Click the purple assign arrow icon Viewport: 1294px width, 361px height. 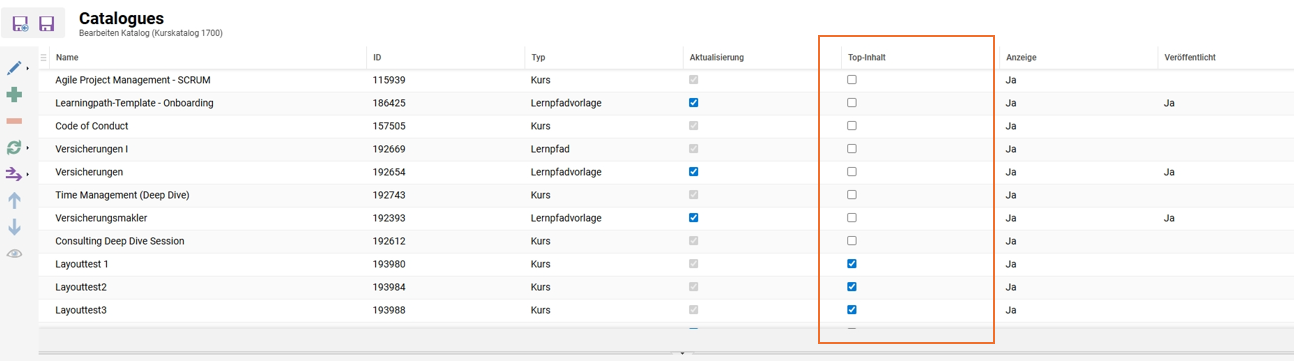point(14,174)
